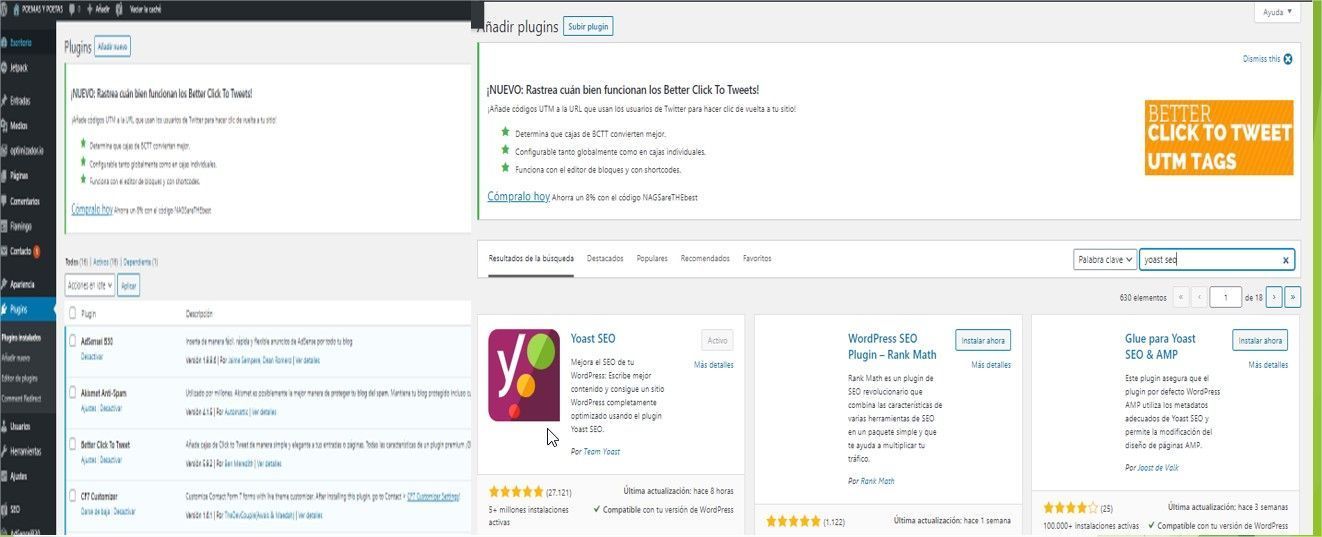Switch to the Destacados tab
The height and width of the screenshot is (537, 1322).
(x=605, y=258)
